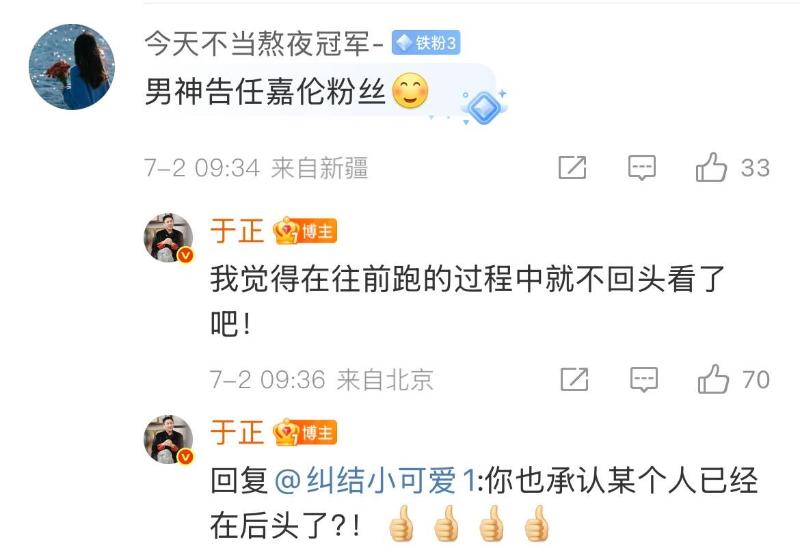The height and width of the screenshot is (557, 800).
Task: Like 于正's reply with 70 likes
Action: 713,379
